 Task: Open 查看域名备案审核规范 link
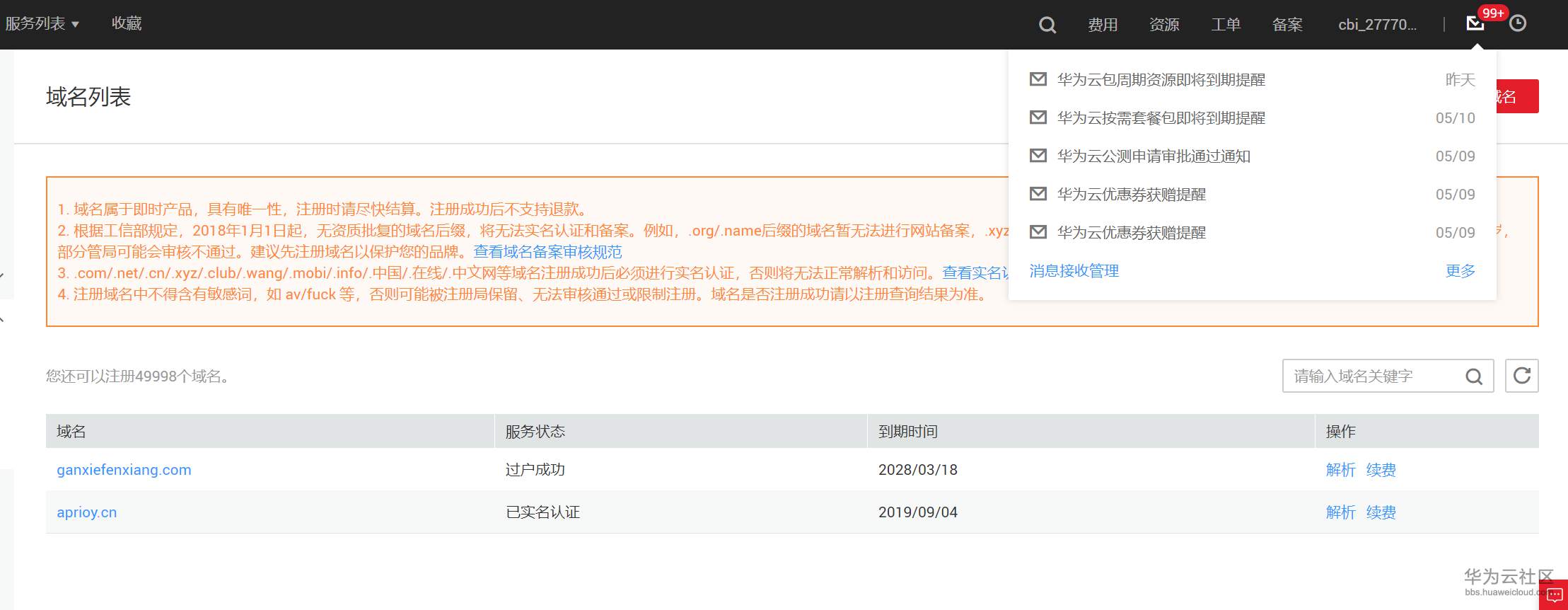547,252
